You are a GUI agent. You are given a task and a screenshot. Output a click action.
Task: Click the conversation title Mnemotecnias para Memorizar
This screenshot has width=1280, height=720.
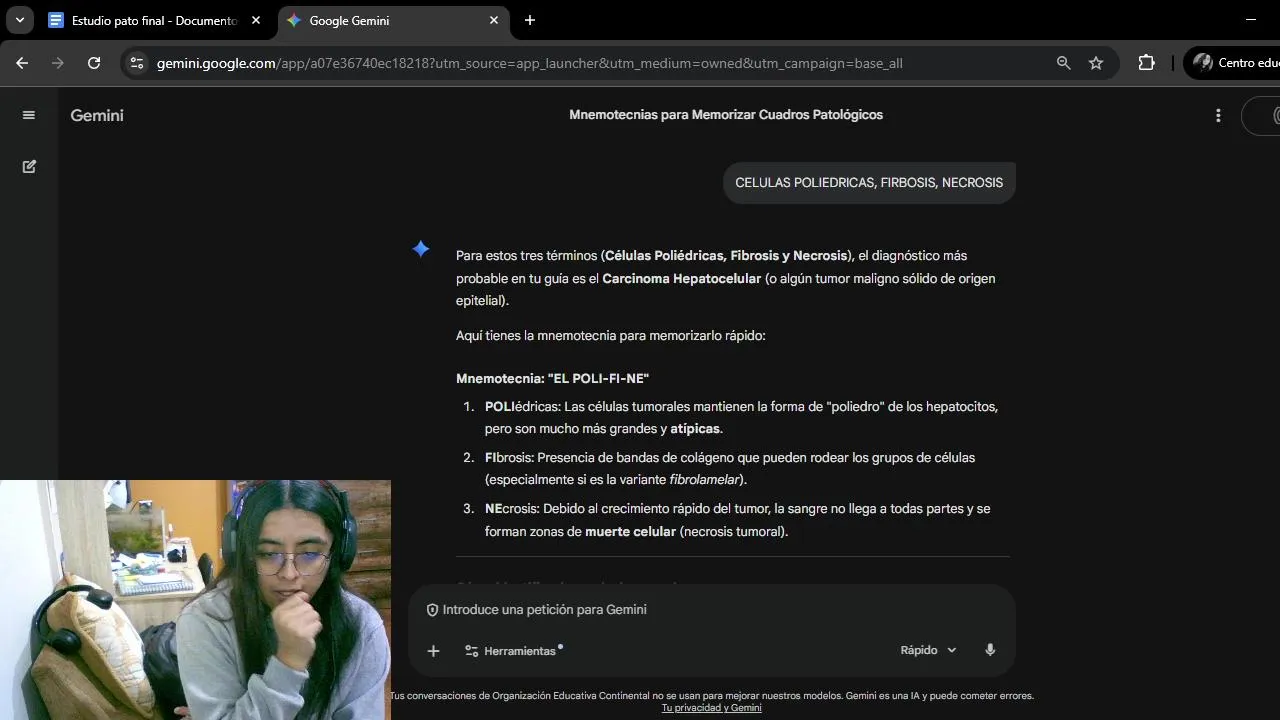point(726,115)
